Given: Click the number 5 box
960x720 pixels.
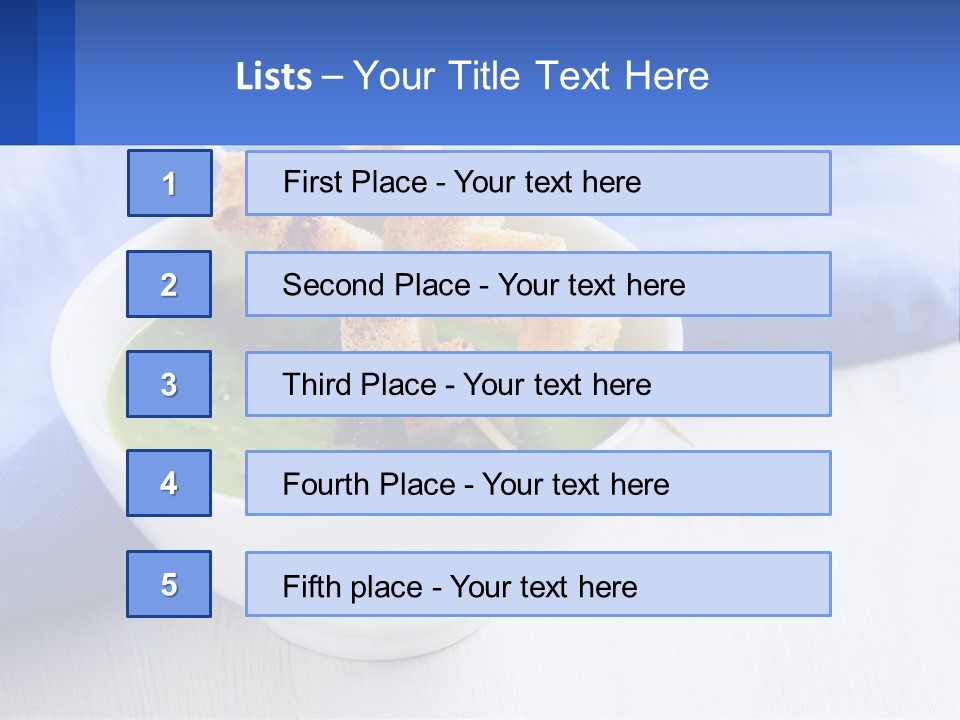Looking at the screenshot, I should click(169, 584).
